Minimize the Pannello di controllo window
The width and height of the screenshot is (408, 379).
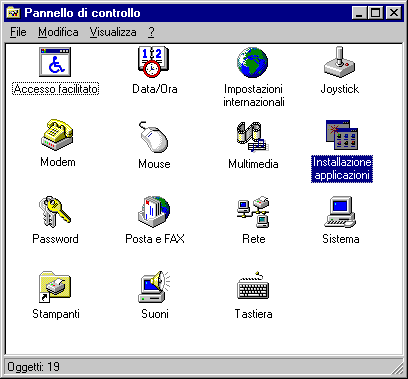(x=359, y=13)
